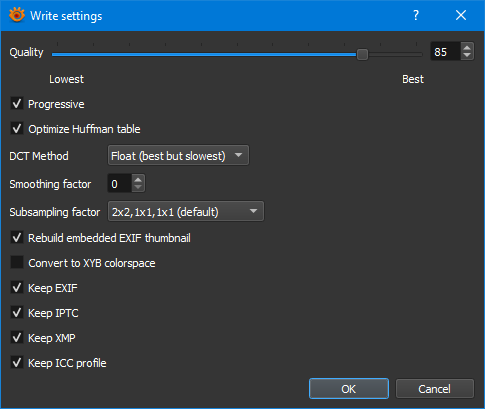Increase Smoothing factor with up arrow
Image resolution: width=485 pixels, height=409 pixels.
pyautogui.click(x=138, y=179)
